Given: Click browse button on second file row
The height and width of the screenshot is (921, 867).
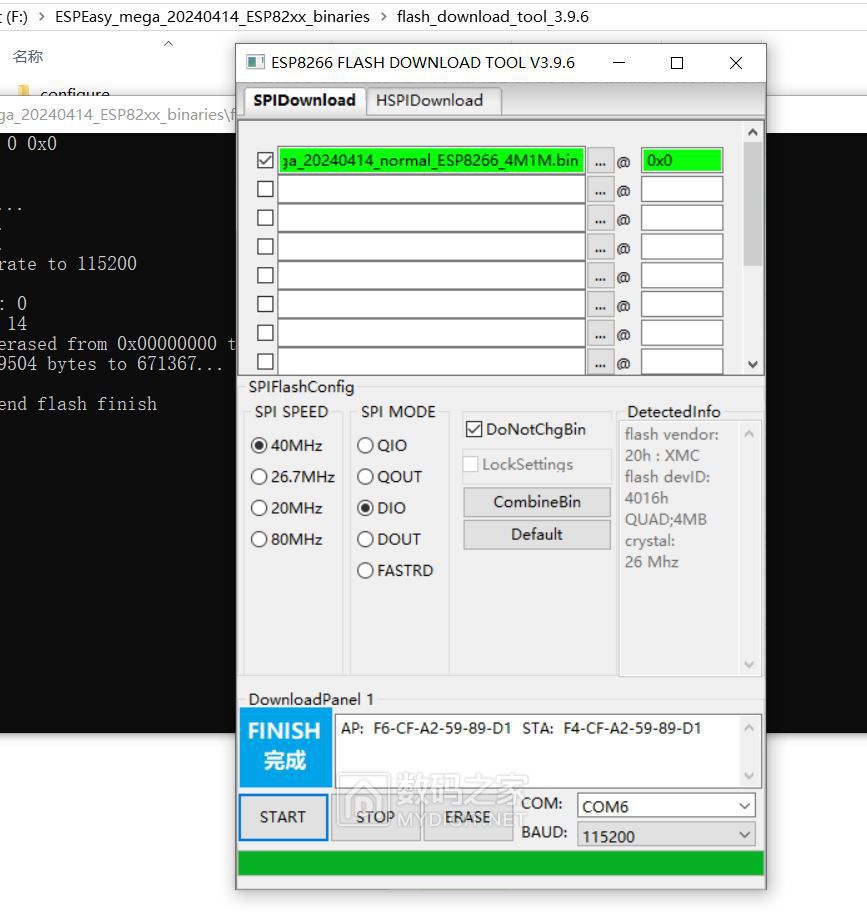Looking at the screenshot, I should pyautogui.click(x=599, y=190).
